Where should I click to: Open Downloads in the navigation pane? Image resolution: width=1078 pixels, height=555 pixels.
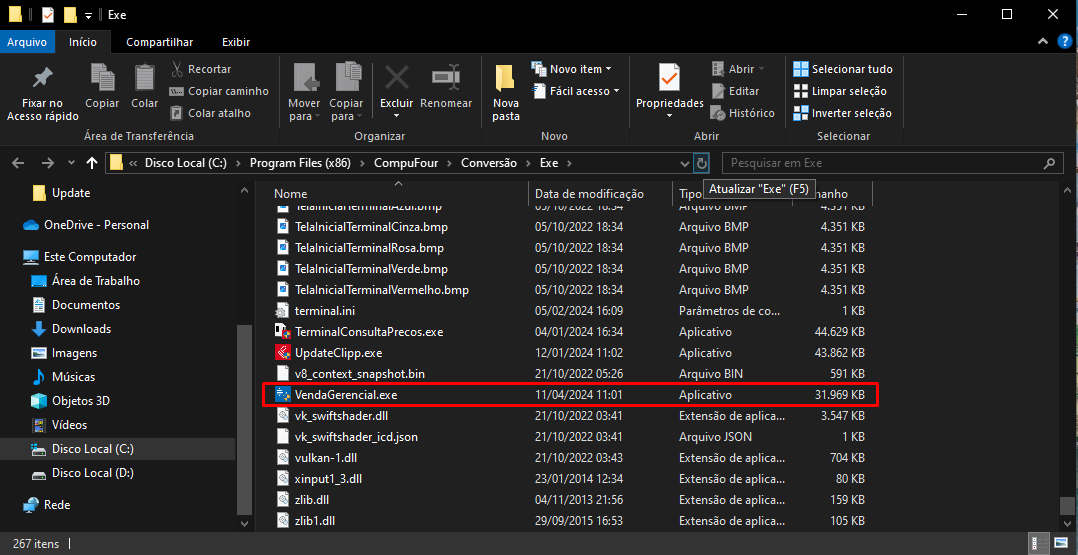tap(81, 329)
